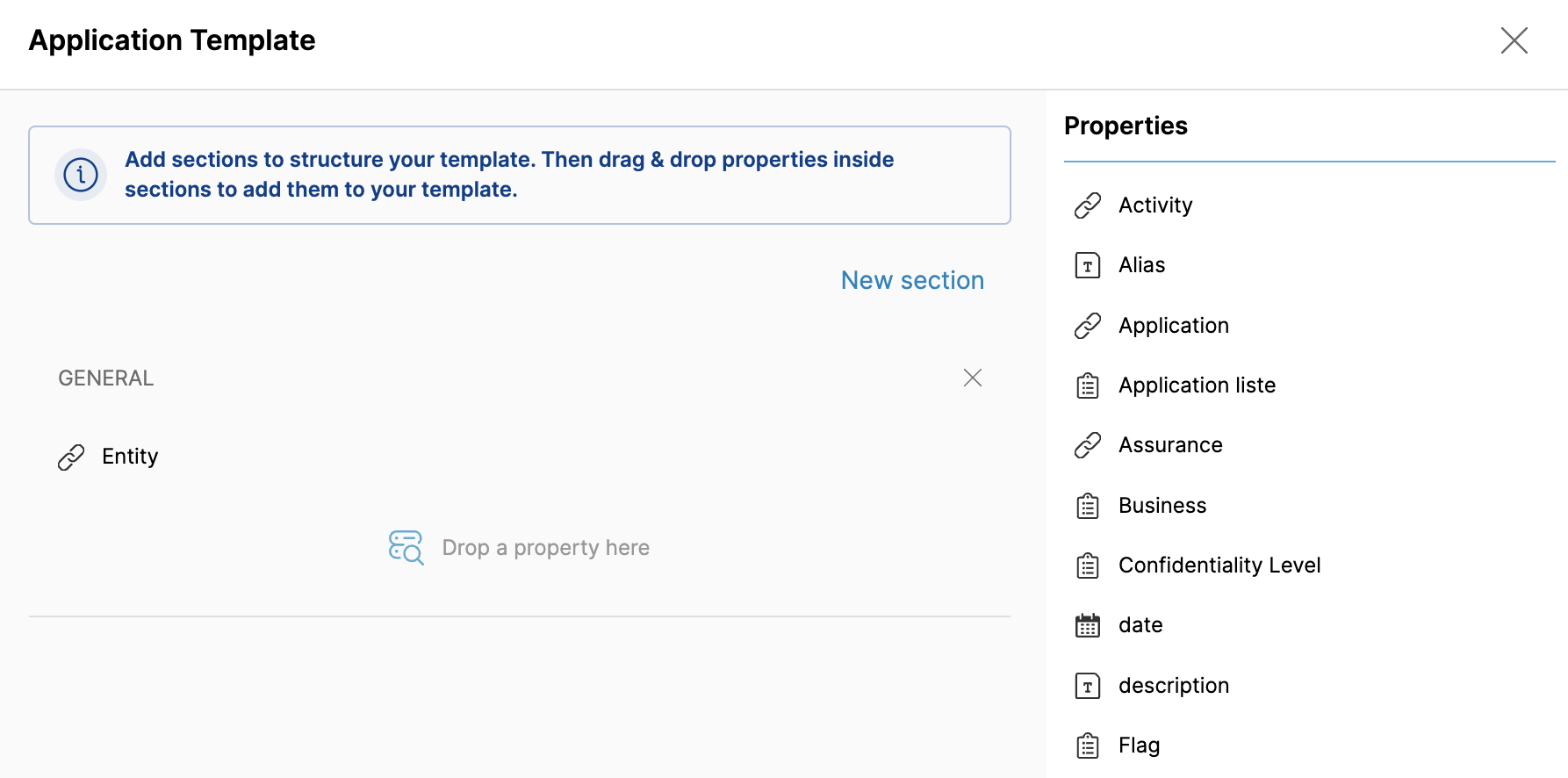Image resolution: width=1568 pixels, height=778 pixels.
Task: Select the Application liste property label
Action: [1197, 385]
